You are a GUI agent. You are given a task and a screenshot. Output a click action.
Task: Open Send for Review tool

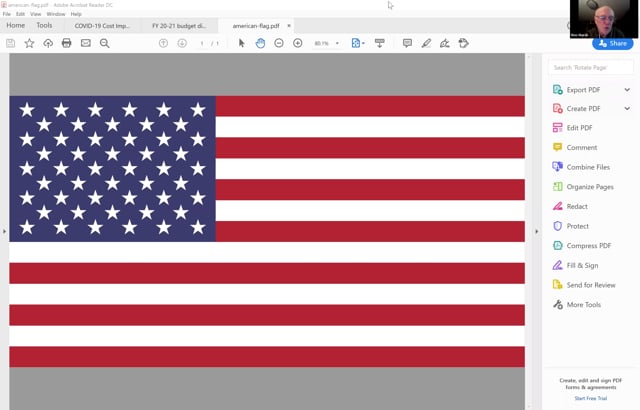point(584,285)
